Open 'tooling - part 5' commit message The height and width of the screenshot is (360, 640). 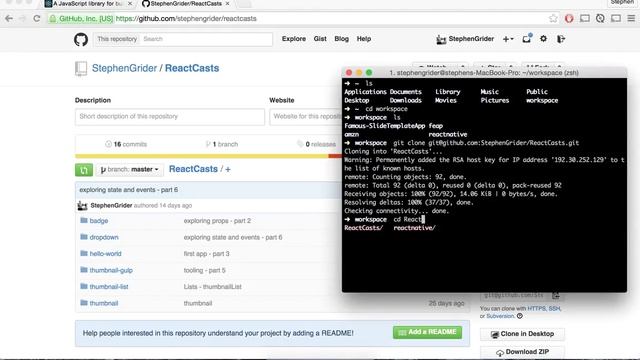click(x=204, y=270)
